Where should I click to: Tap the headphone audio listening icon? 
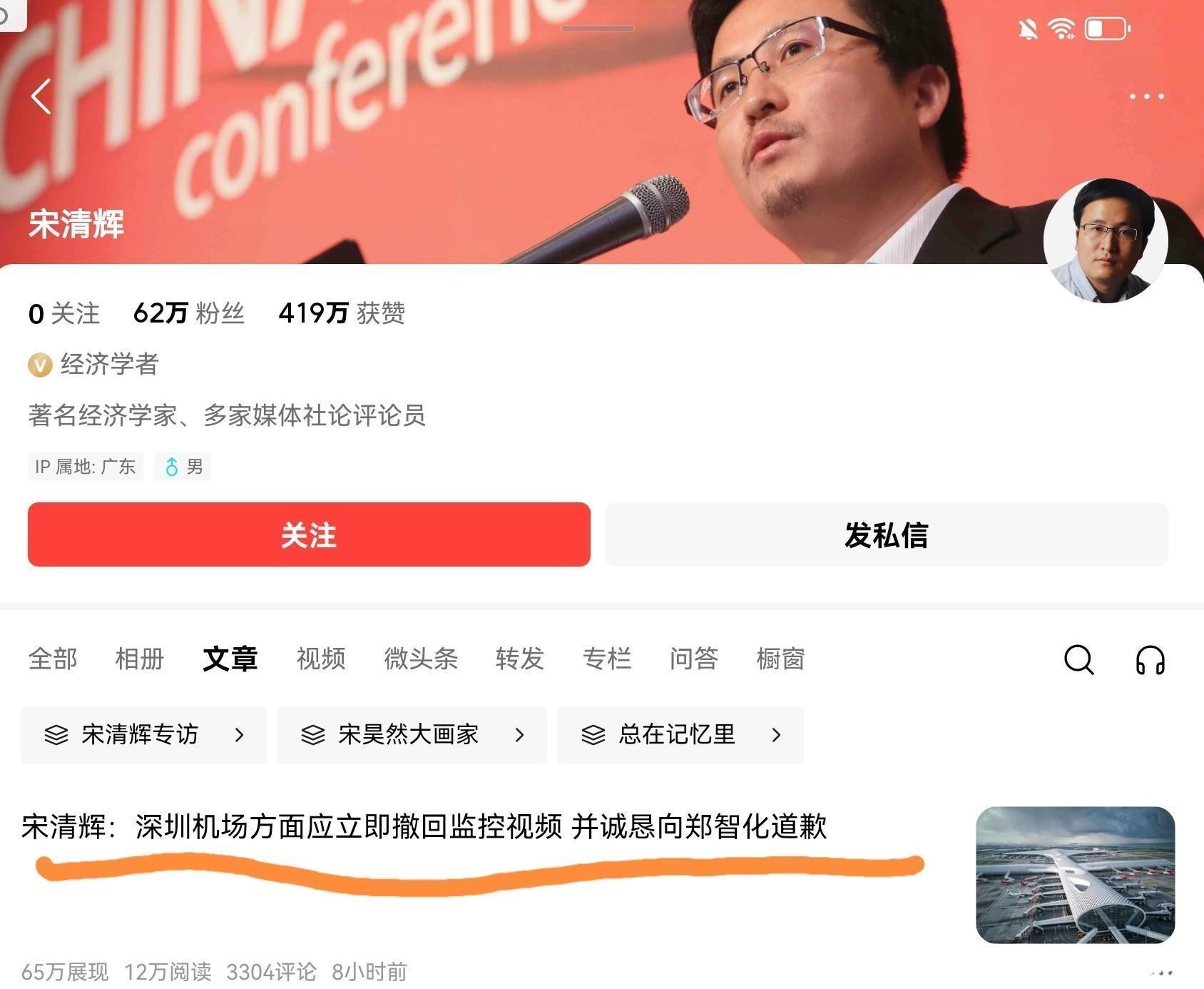click(1150, 659)
